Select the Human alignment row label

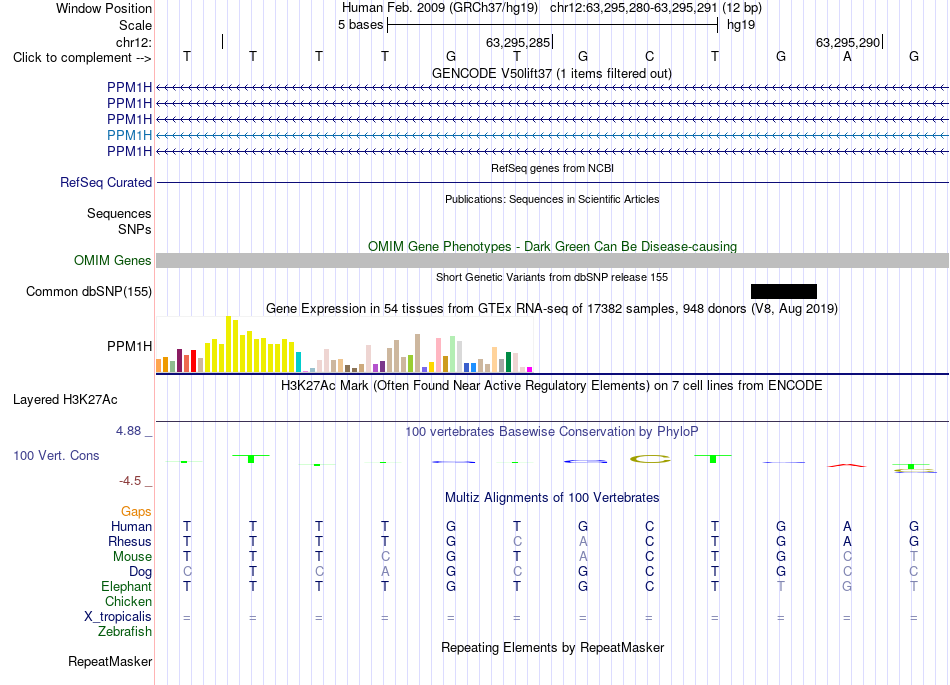(131, 526)
